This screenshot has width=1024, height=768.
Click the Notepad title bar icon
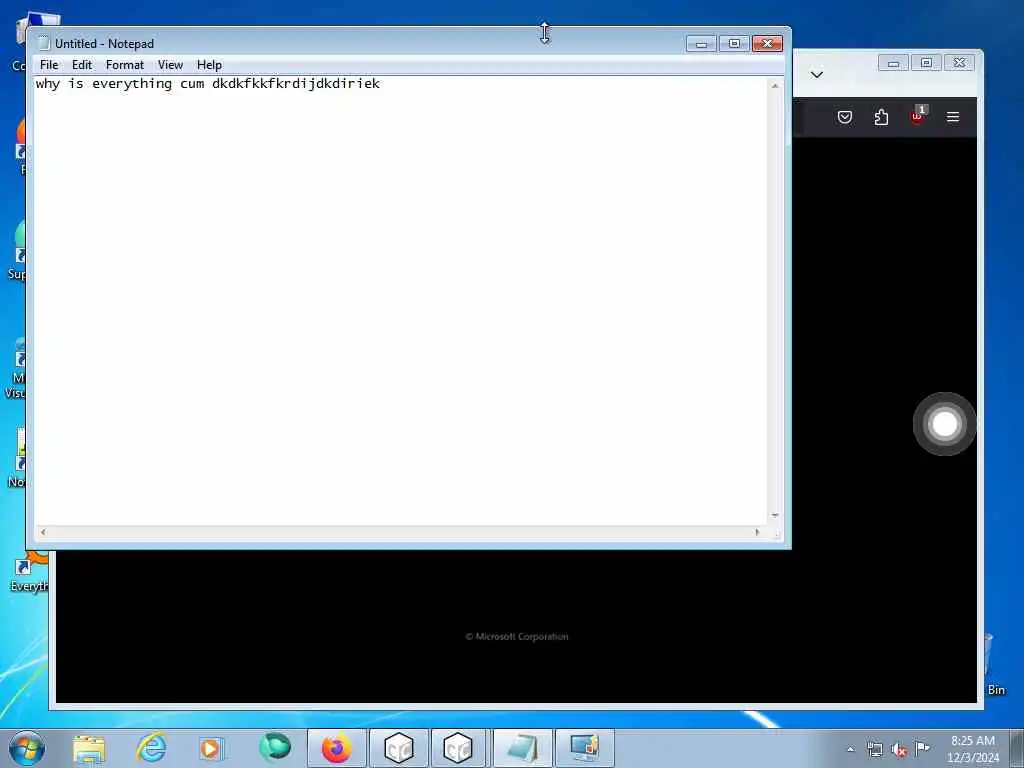[44, 43]
